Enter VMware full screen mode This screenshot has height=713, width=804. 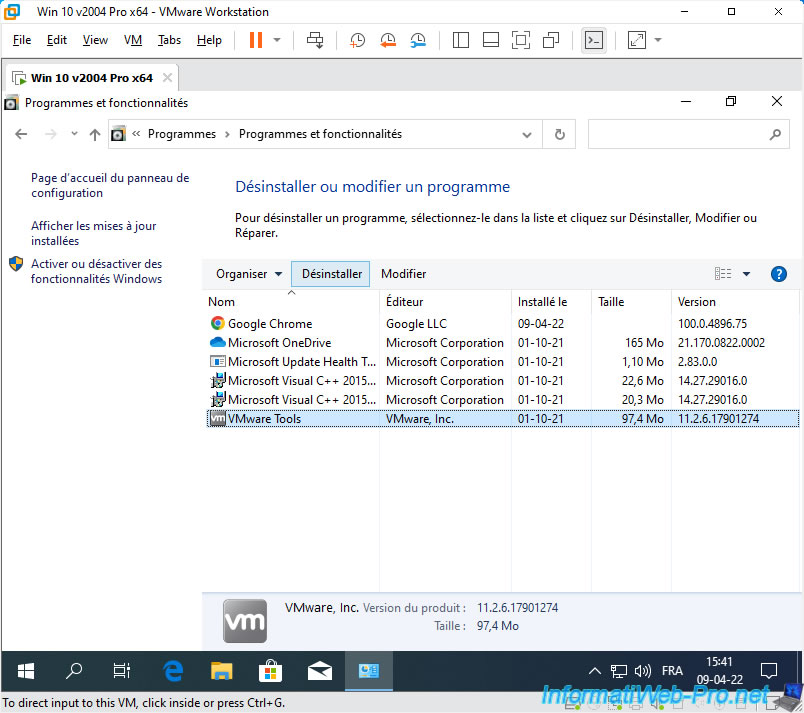521,40
